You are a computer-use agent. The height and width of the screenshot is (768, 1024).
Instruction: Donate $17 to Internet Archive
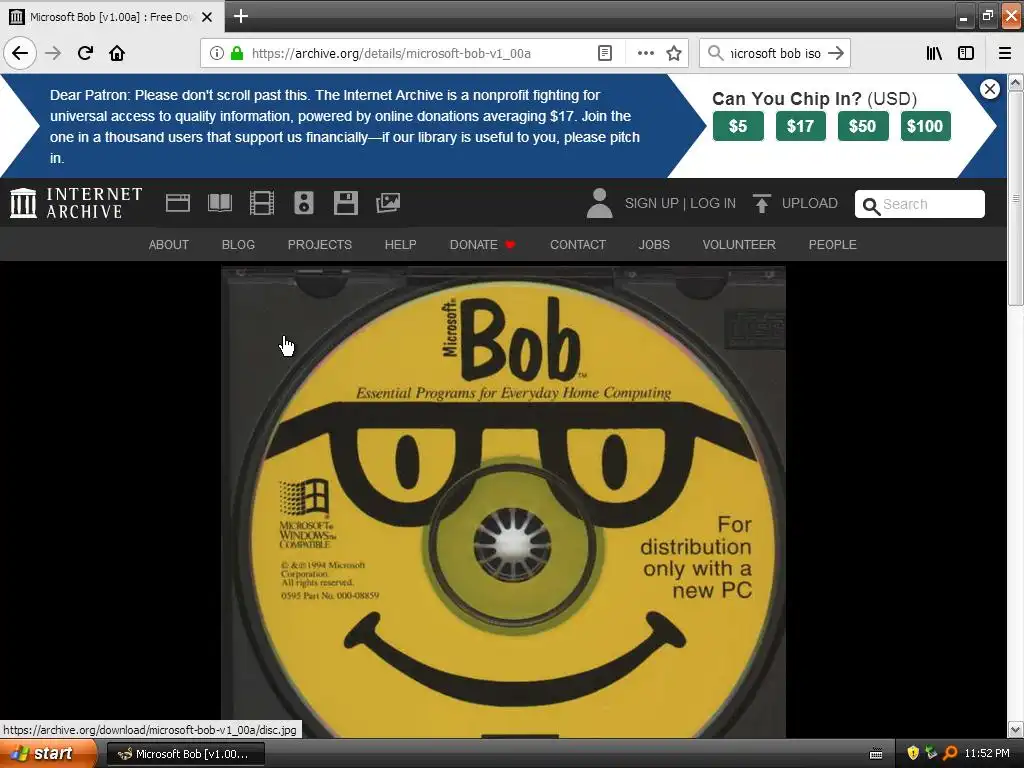[x=801, y=125]
